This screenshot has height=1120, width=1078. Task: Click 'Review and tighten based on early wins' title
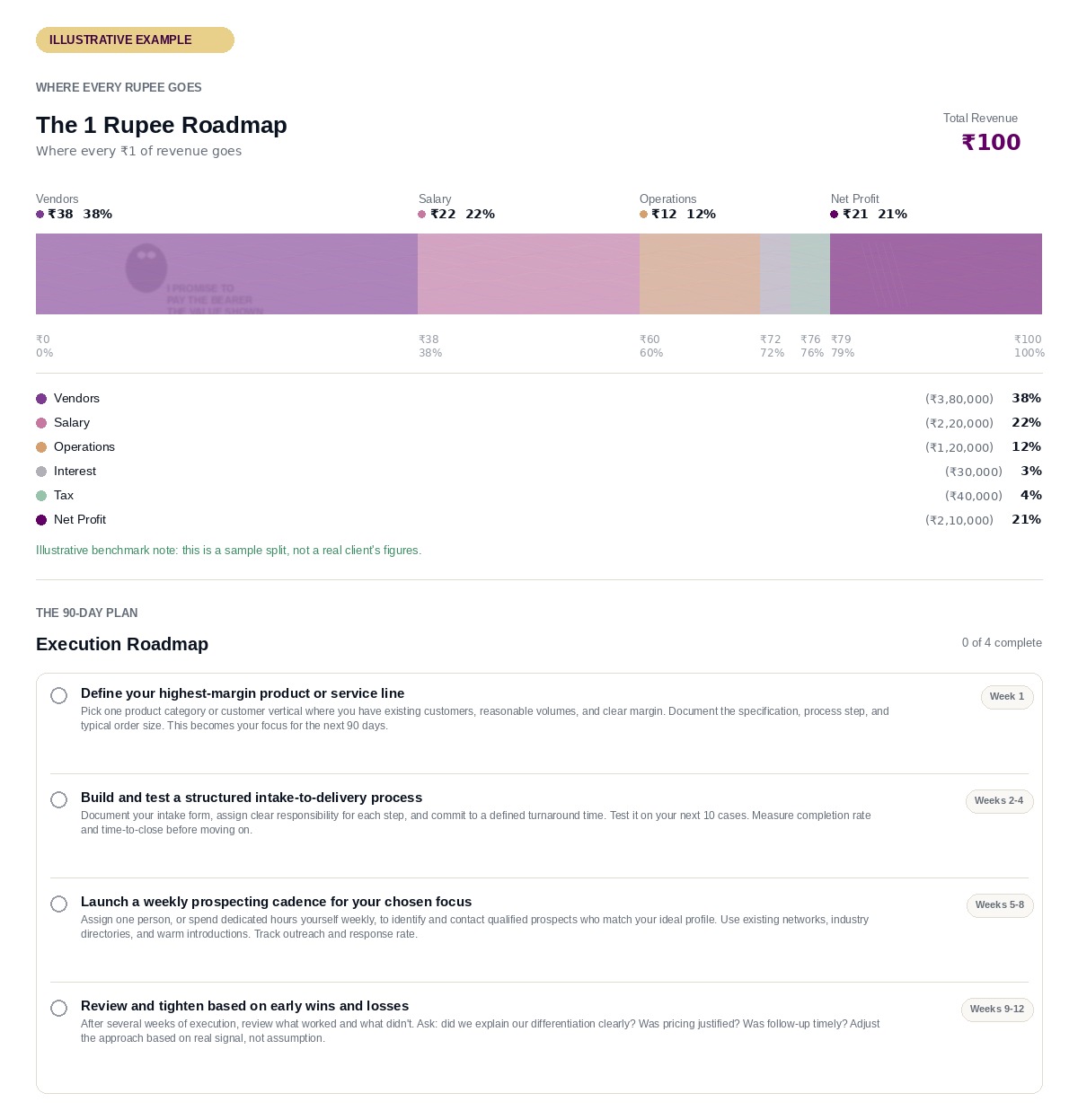pos(244,1006)
